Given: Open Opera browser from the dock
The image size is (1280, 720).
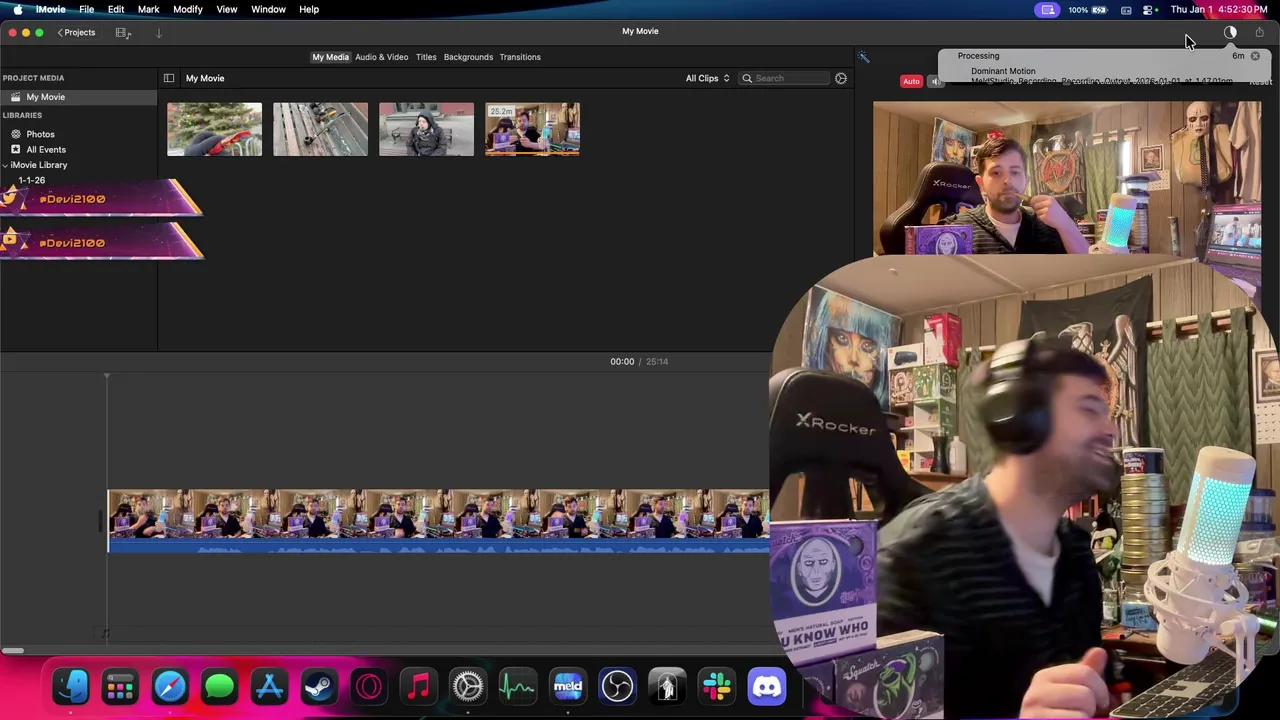Looking at the screenshot, I should (369, 687).
